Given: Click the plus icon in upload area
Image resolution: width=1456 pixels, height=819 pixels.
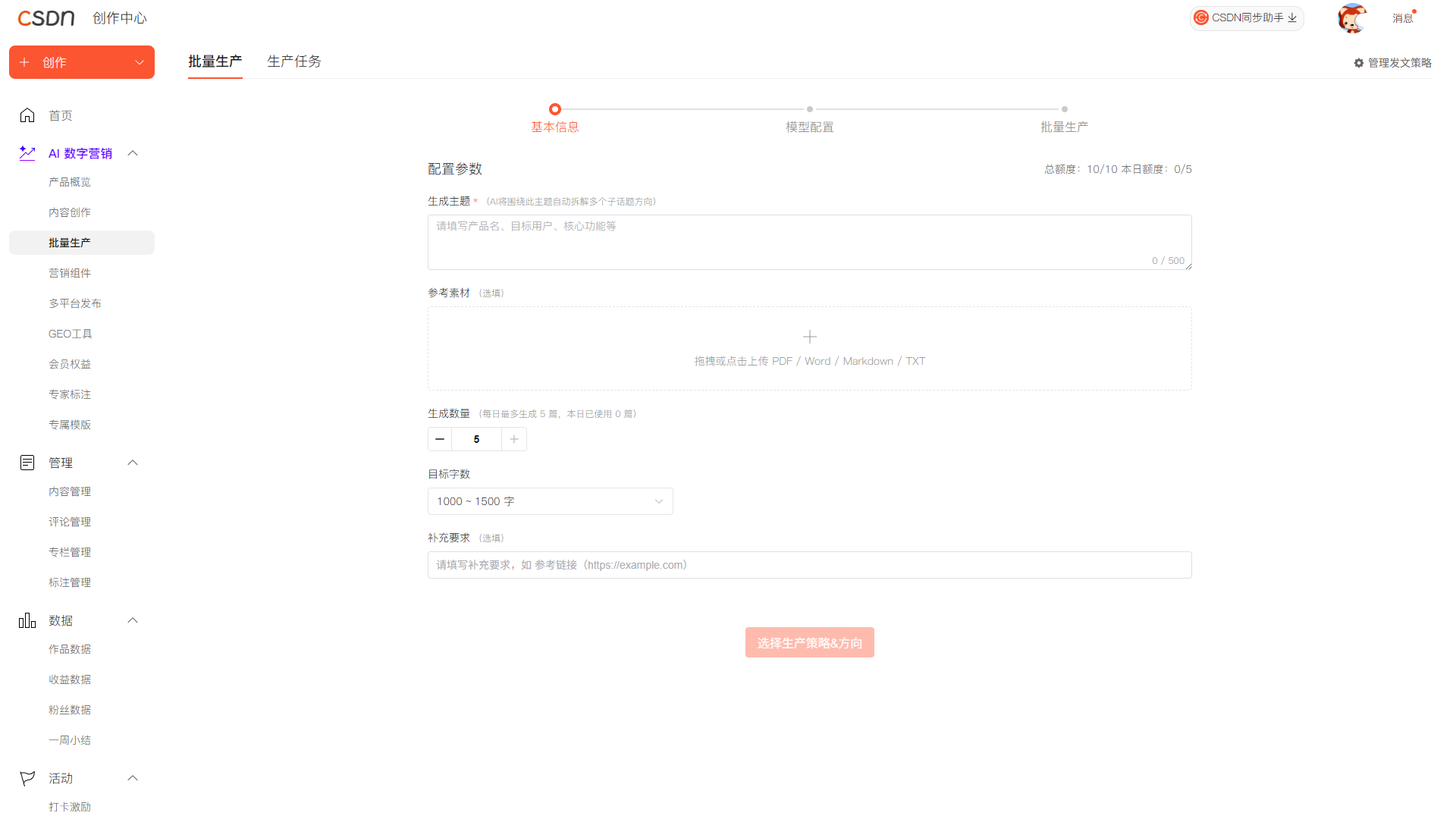Looking at the screenshot, I should tap(810, 337).
